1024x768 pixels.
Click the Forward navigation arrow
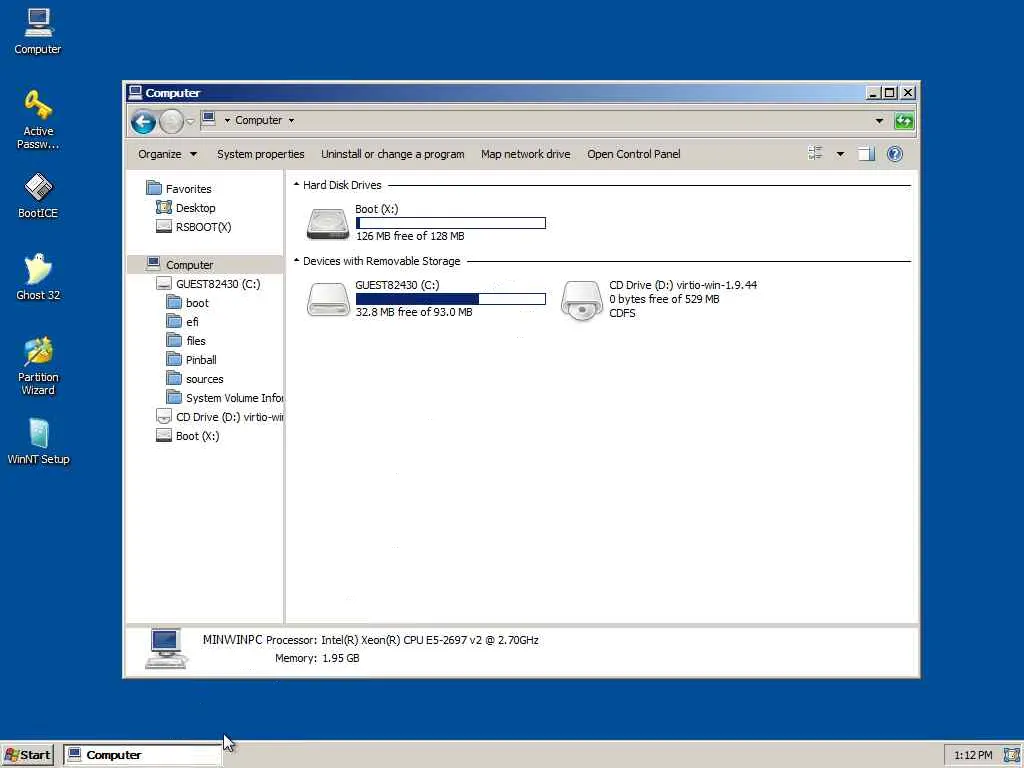tap(171, 121)
